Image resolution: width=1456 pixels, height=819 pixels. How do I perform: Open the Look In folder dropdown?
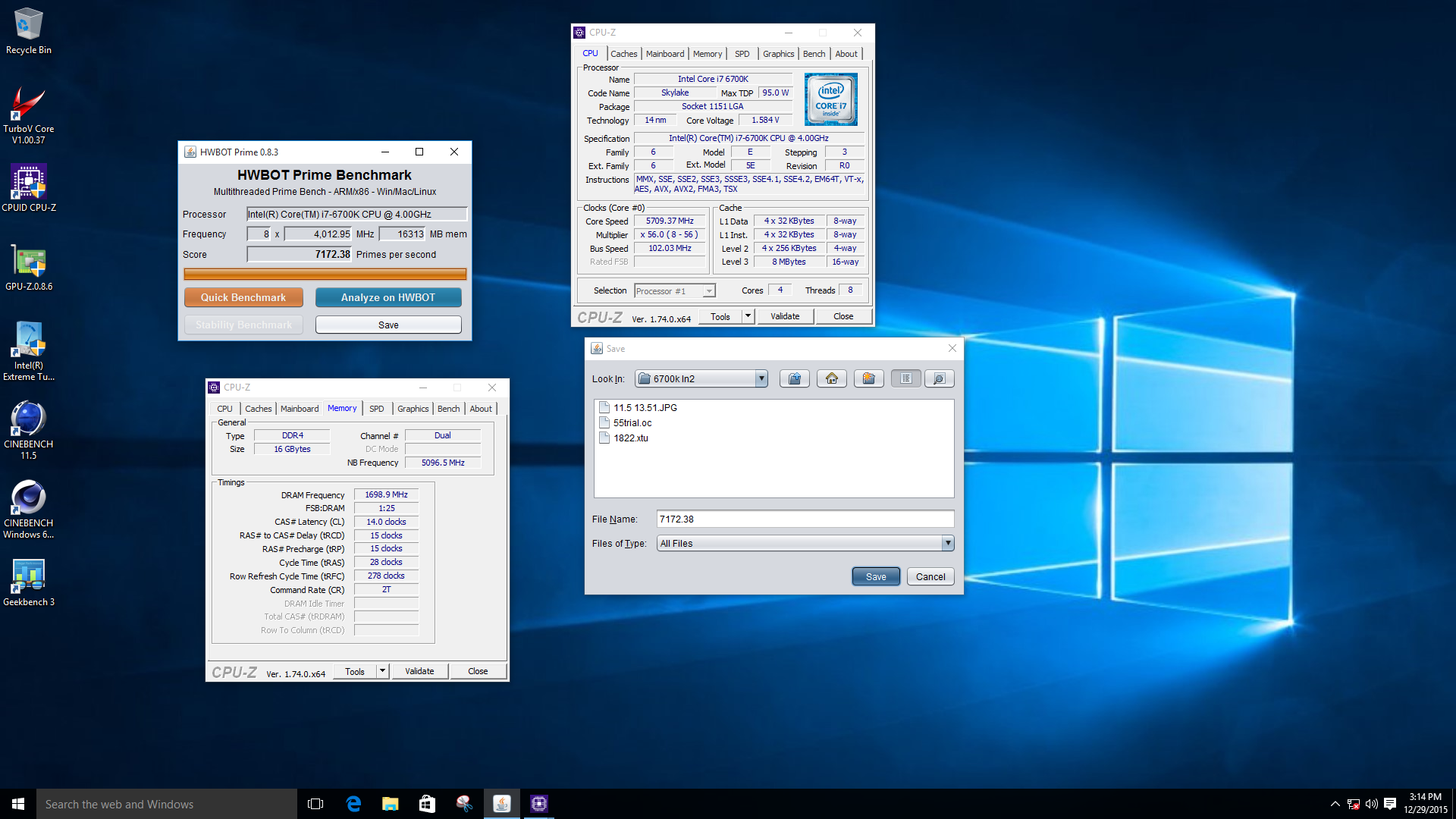(761, 378)
